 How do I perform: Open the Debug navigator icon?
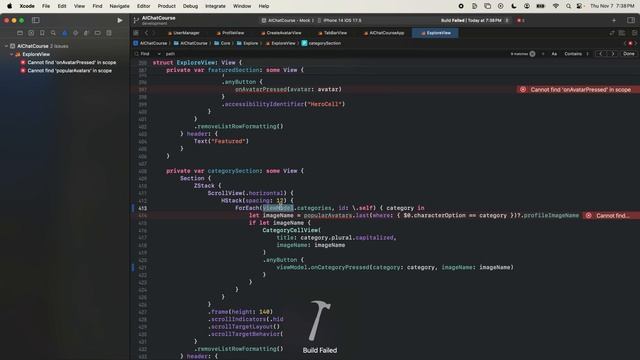pyautogui.click(x=87, y=33)
